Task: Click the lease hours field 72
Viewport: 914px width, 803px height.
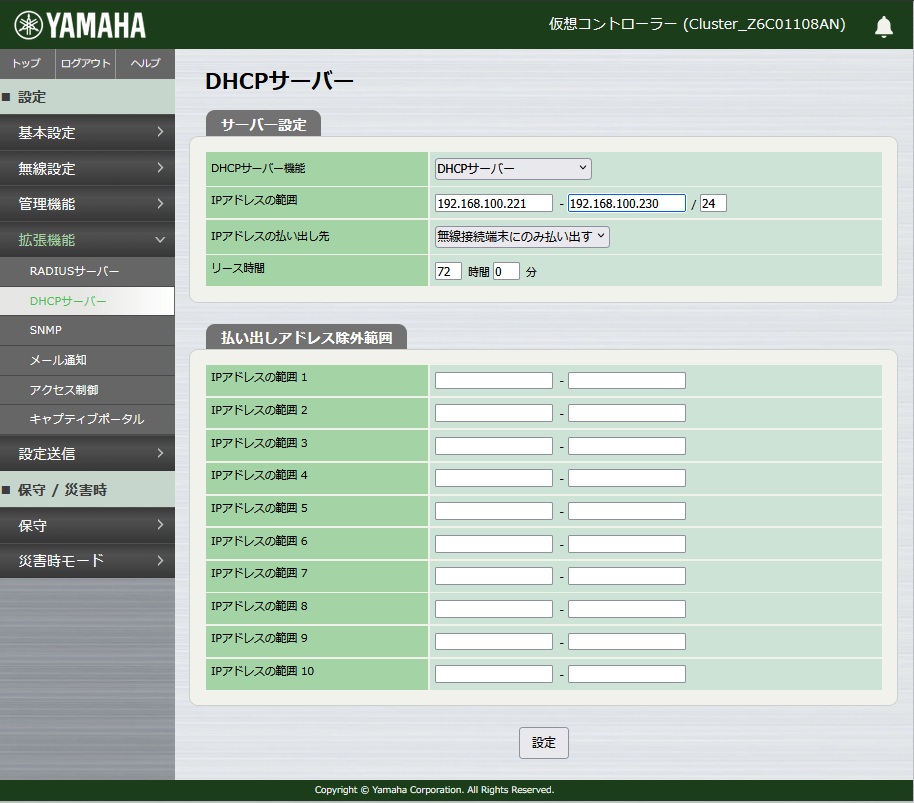Action: tap(448, 272)
